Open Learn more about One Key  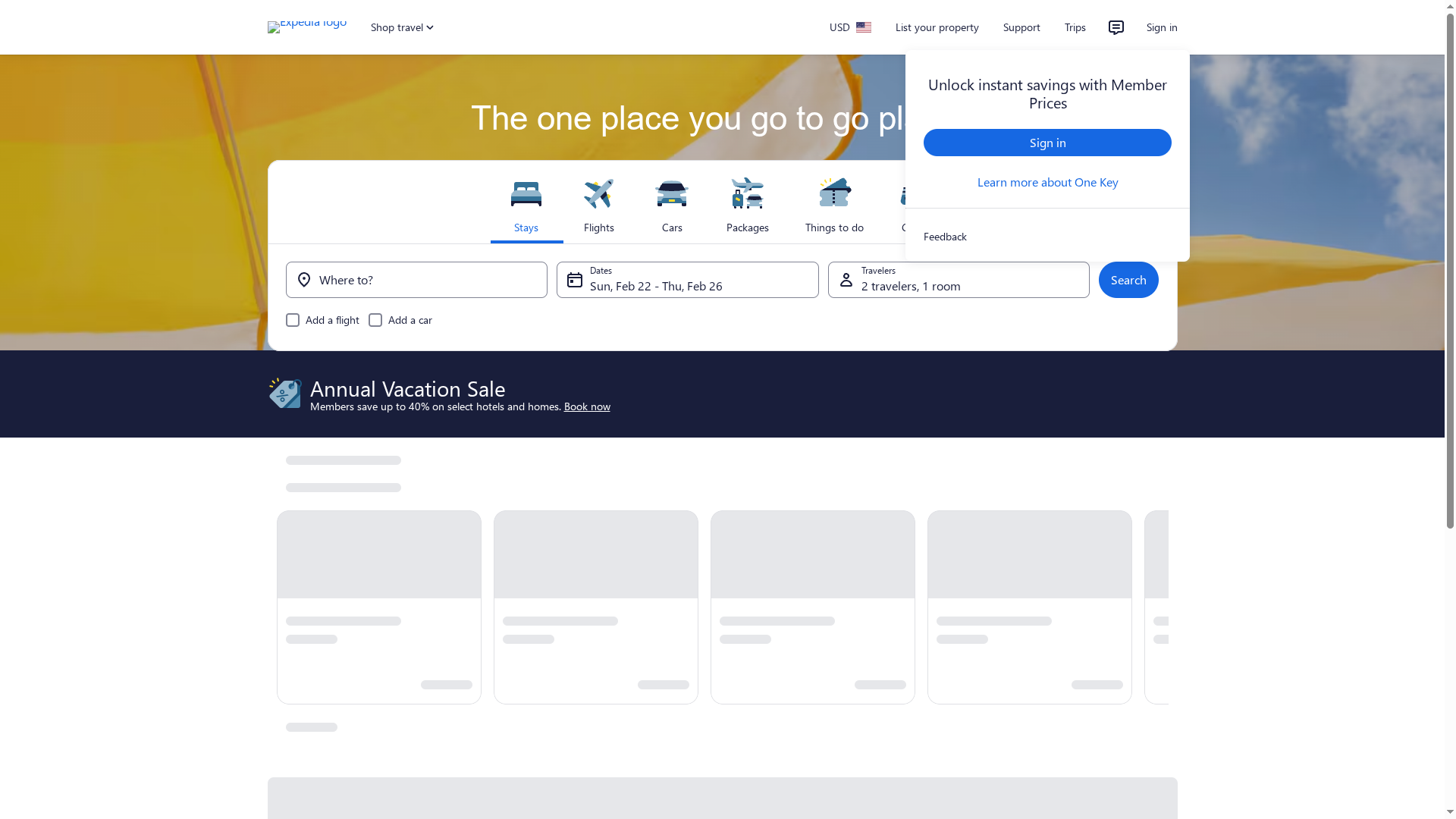coord(1047,182)
